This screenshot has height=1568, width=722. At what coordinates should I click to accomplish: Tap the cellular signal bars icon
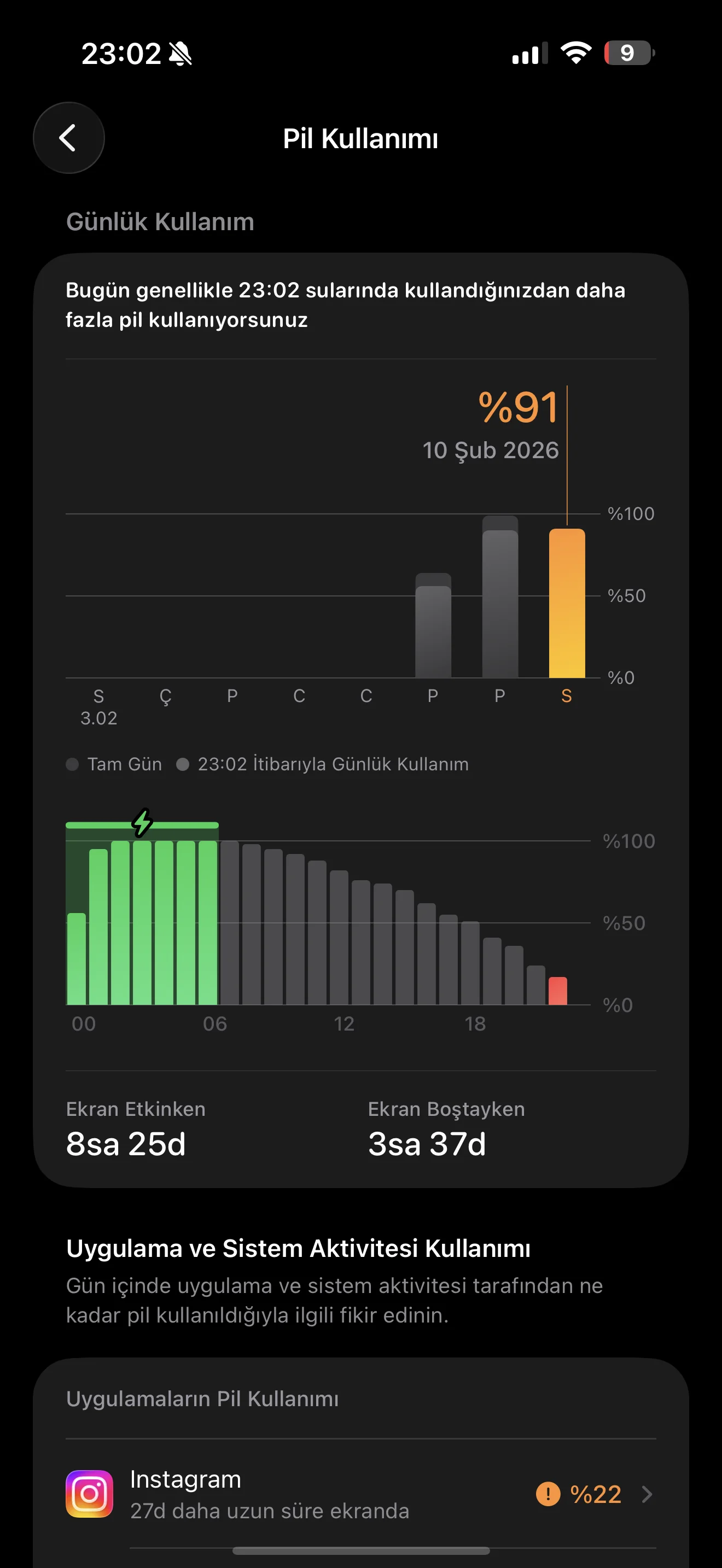click(529, 54)
